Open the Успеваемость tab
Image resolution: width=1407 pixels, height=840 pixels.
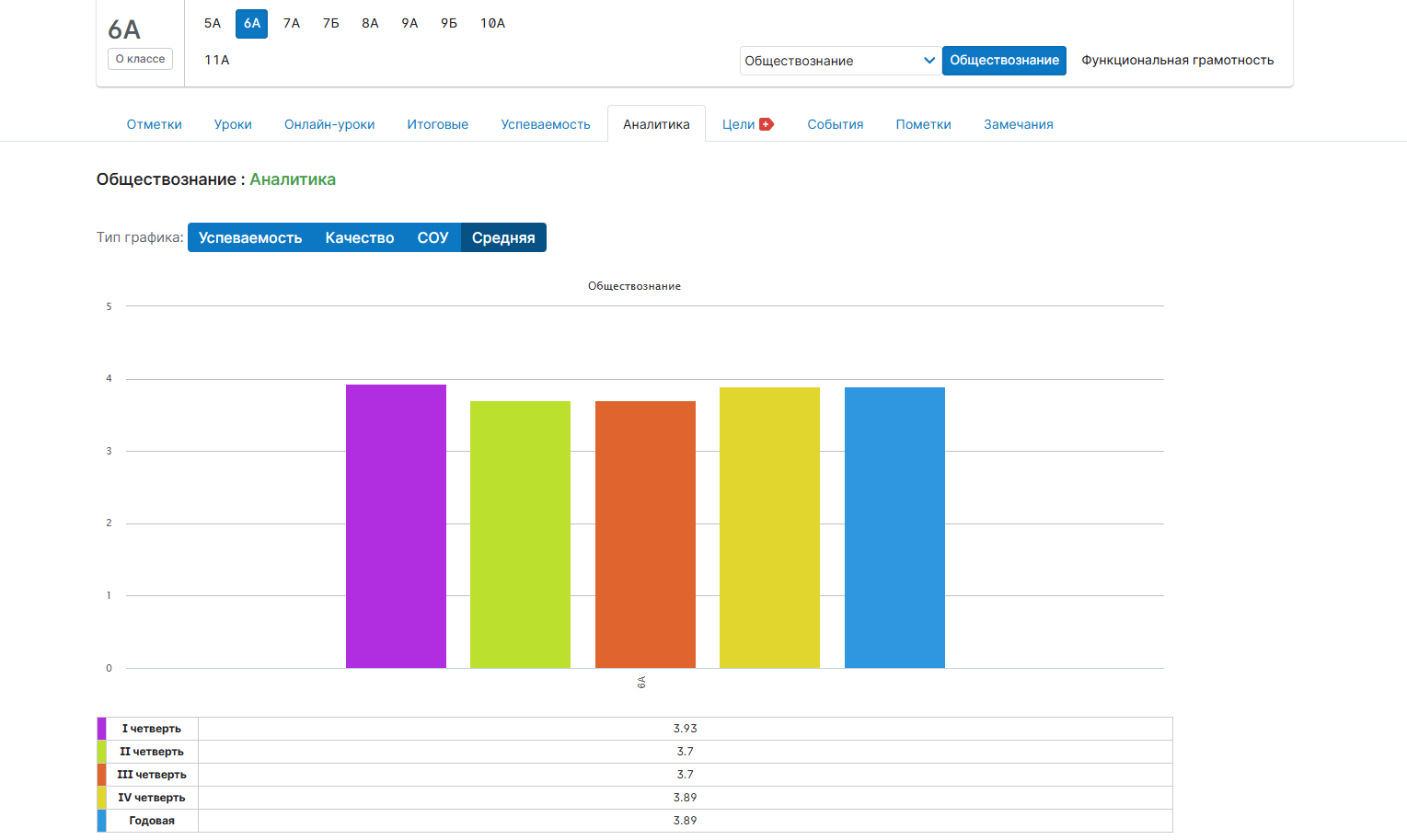pyautogui.click(x=546, y=124)
